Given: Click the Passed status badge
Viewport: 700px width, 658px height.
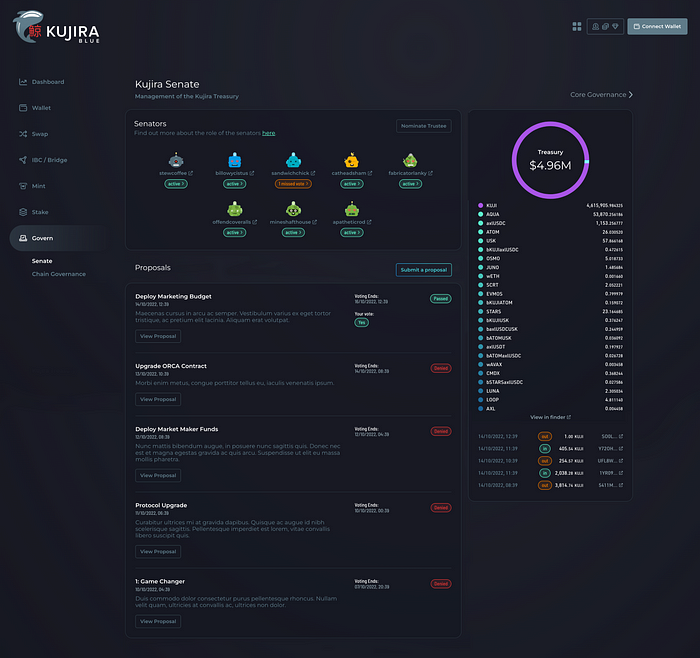Looking at the screenshot, I should coord(441,299).
